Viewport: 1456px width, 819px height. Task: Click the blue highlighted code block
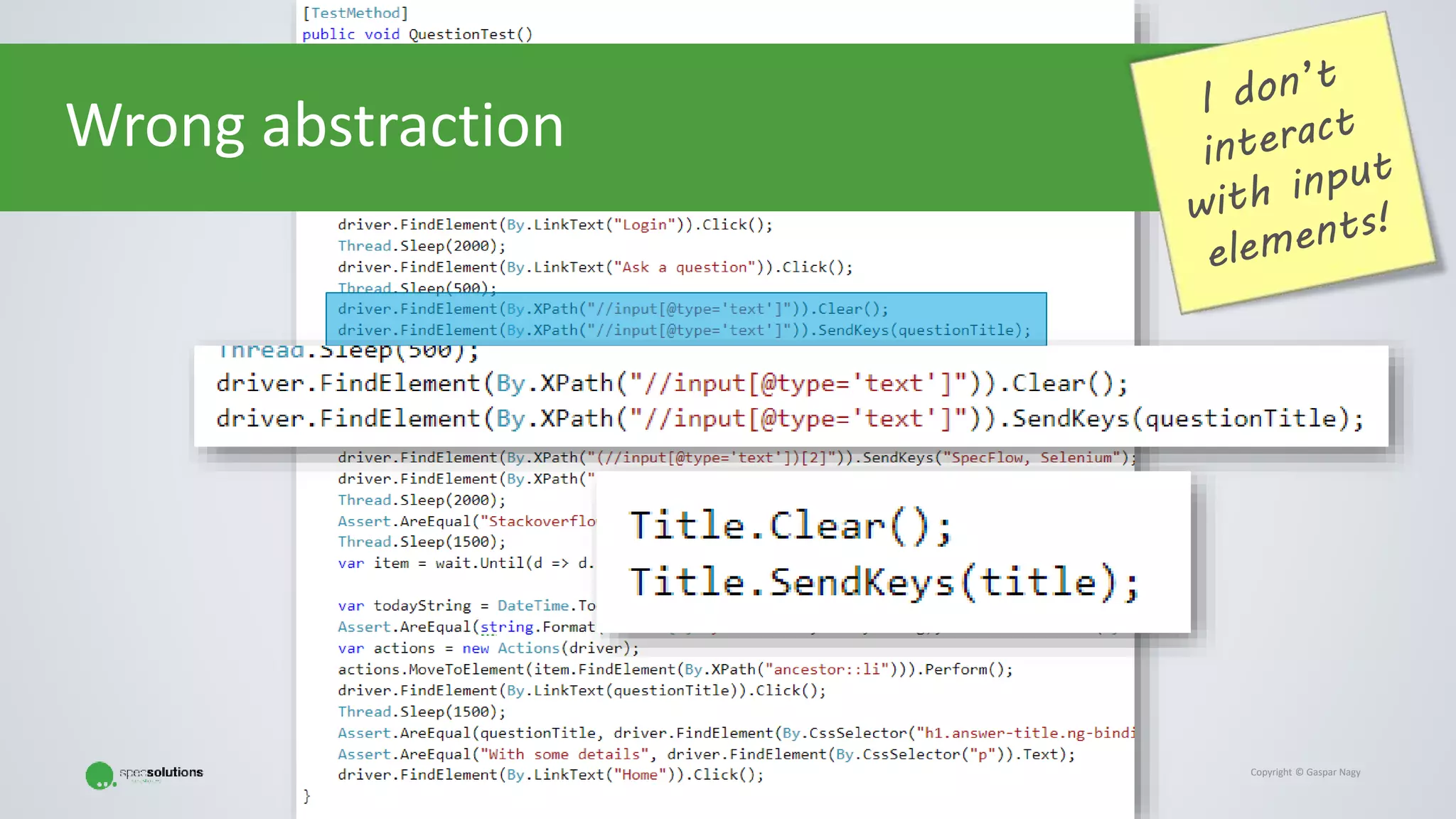(685, 319)
